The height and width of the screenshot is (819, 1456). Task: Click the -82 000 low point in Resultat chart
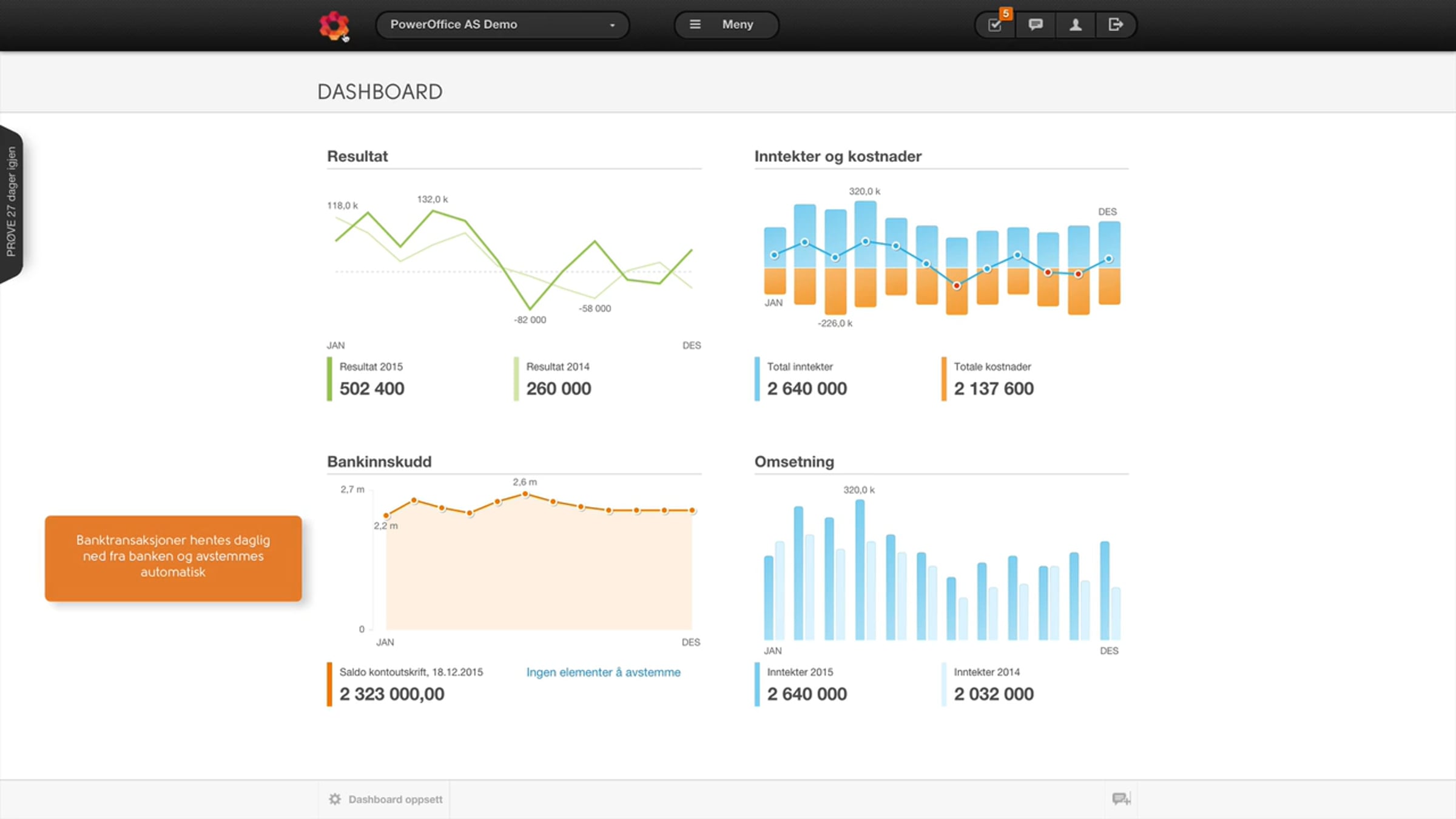point(530,308)
